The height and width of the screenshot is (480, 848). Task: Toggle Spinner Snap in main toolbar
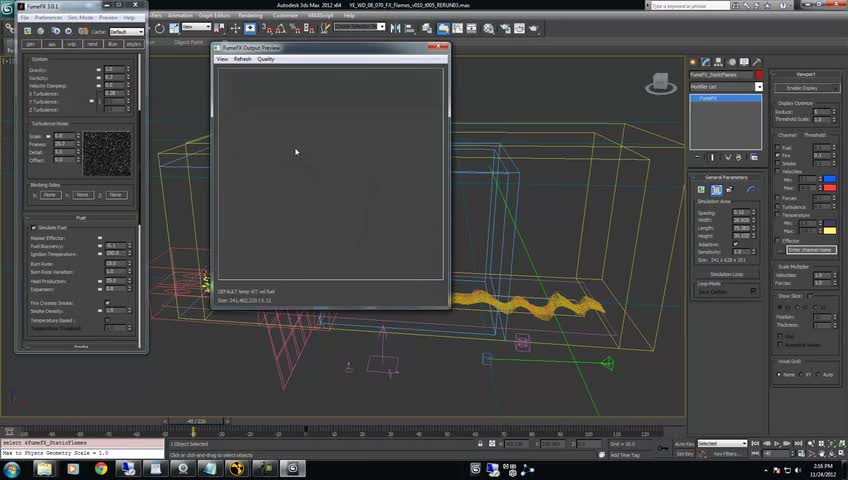[309, 28]
